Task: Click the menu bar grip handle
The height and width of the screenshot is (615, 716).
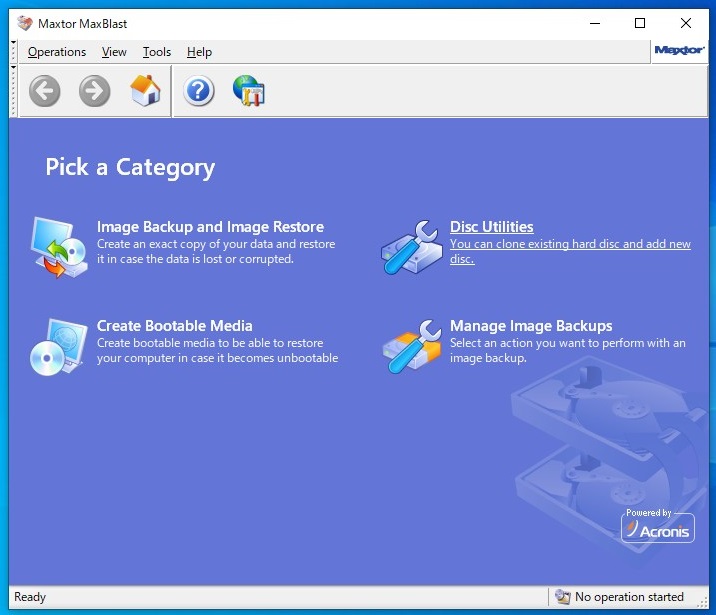Action: pos(14,52)
